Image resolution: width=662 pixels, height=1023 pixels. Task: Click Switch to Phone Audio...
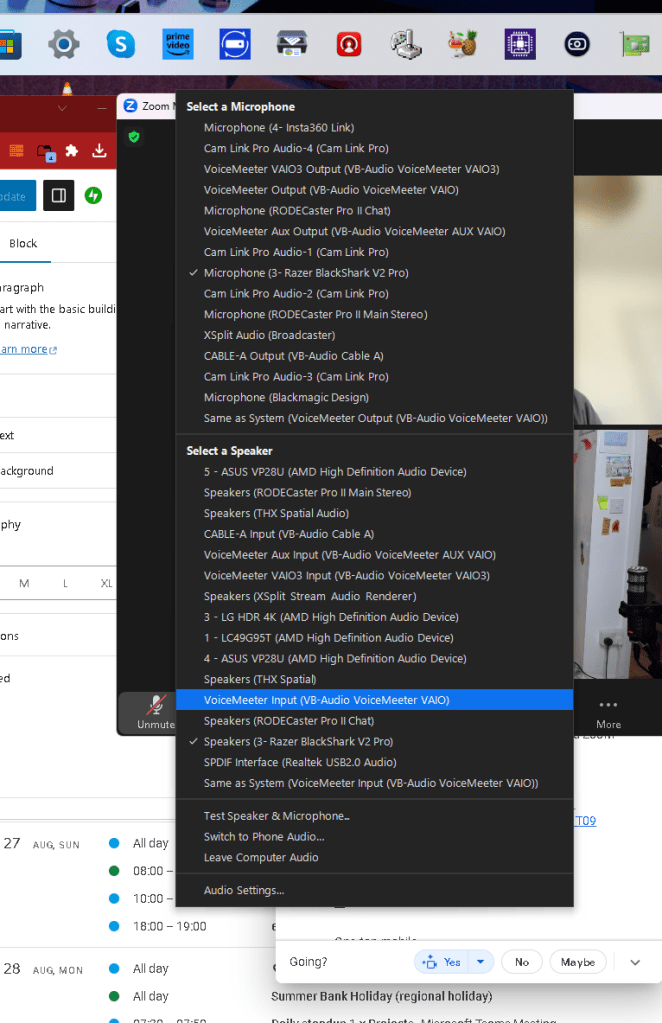(374, 837)
